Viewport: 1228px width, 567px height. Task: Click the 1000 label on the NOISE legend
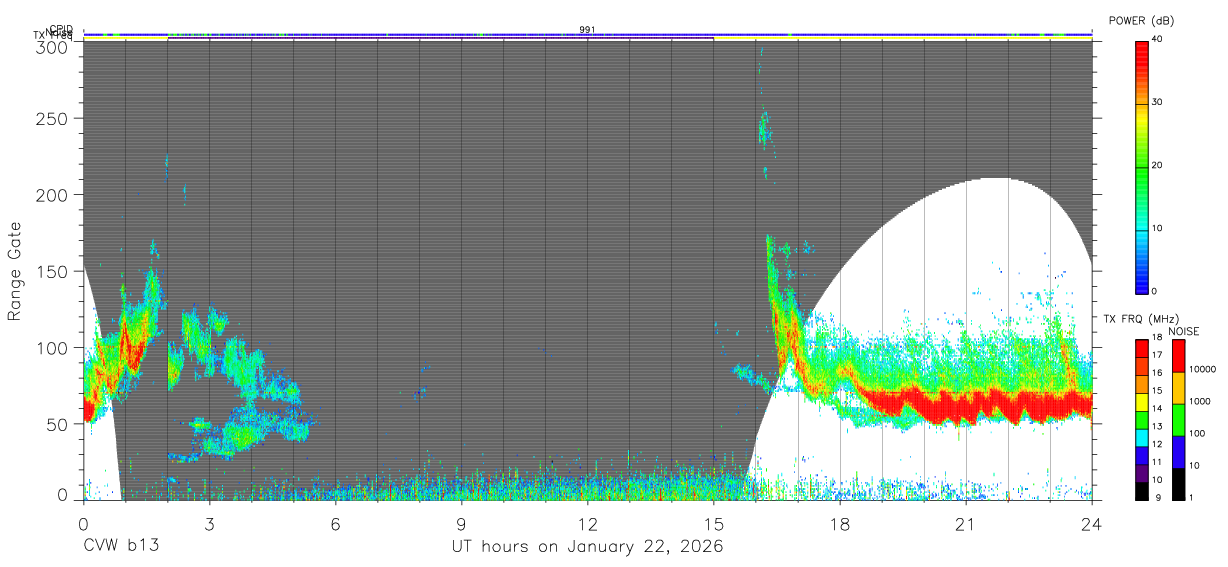click(1201, 401)
